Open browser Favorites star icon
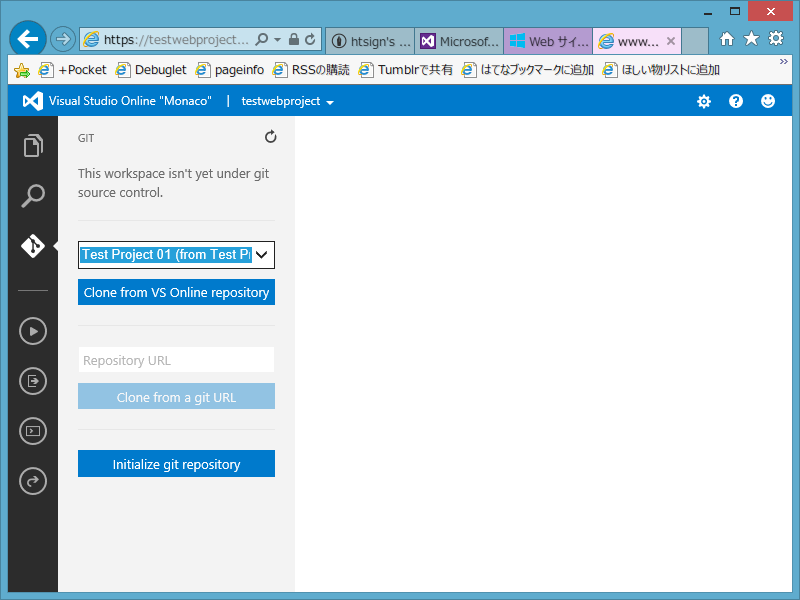 point(752,38)
